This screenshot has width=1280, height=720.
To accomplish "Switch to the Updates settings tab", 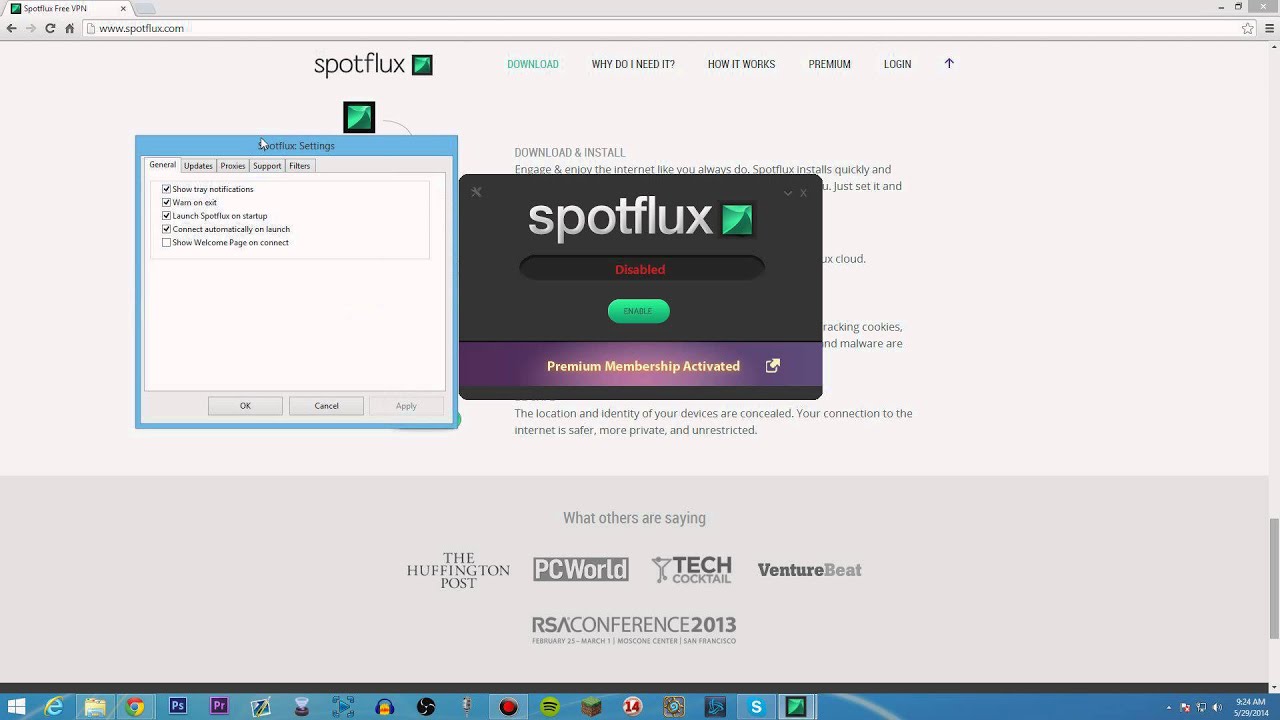I will tap(198, 166).
